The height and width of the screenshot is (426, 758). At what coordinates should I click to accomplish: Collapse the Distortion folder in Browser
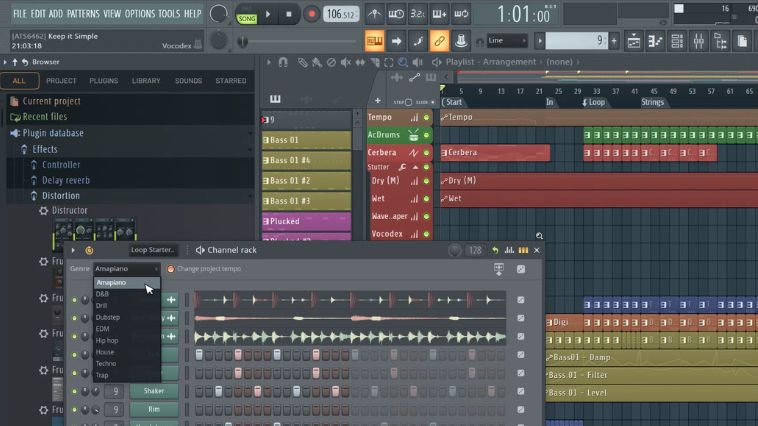click(x=60, y=196)
